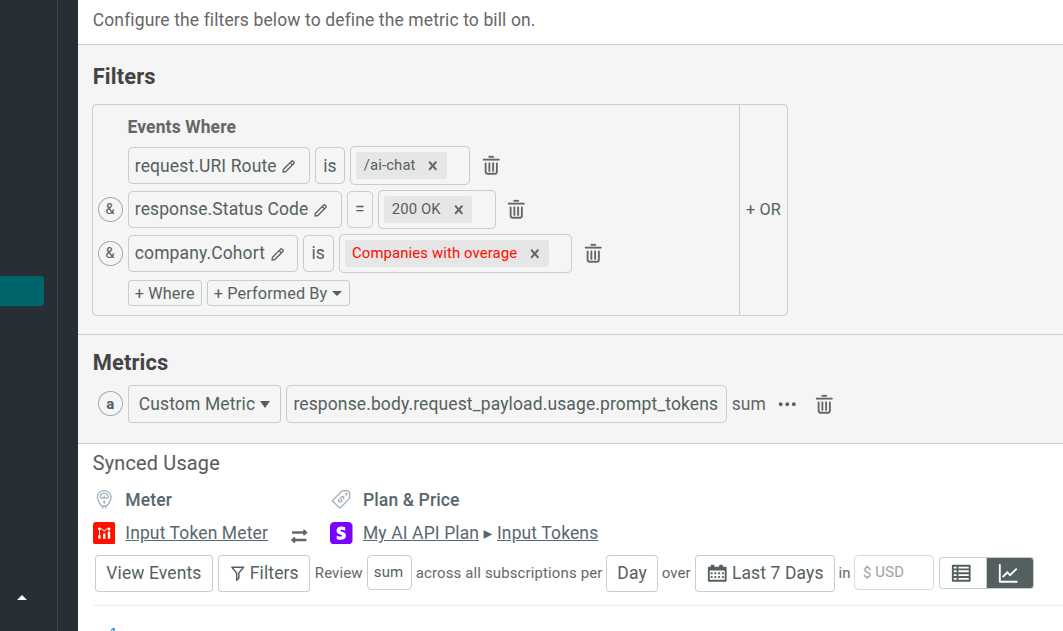Open the Last 7 Days calendar picker
Image resolution: width=1063 pixels, height=631 pixels.
point(764,573)
